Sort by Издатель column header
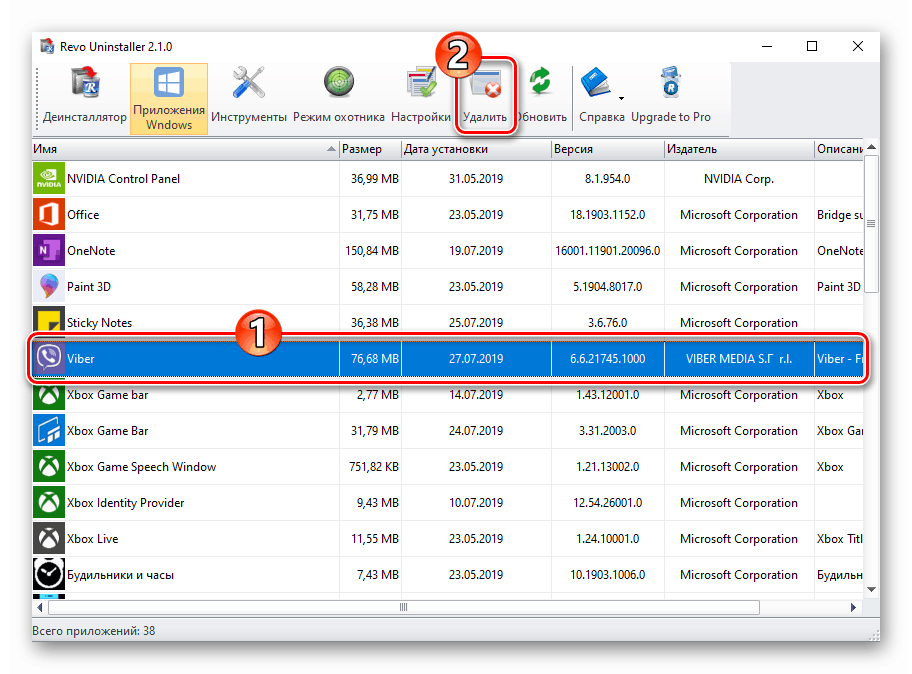The width and height of the screenshot is (912, 674). 738,149
